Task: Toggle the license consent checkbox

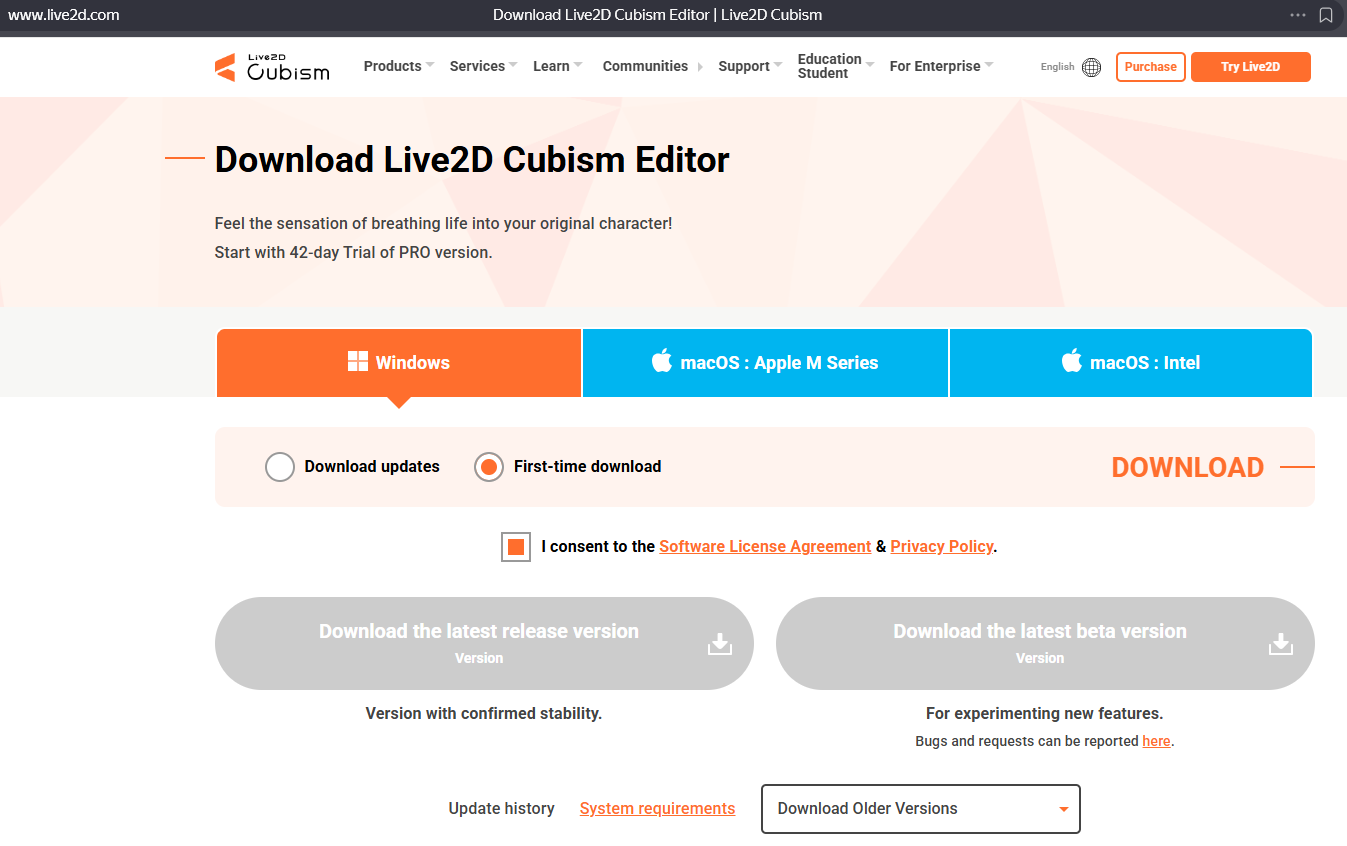Action: (x=516, y=547)
